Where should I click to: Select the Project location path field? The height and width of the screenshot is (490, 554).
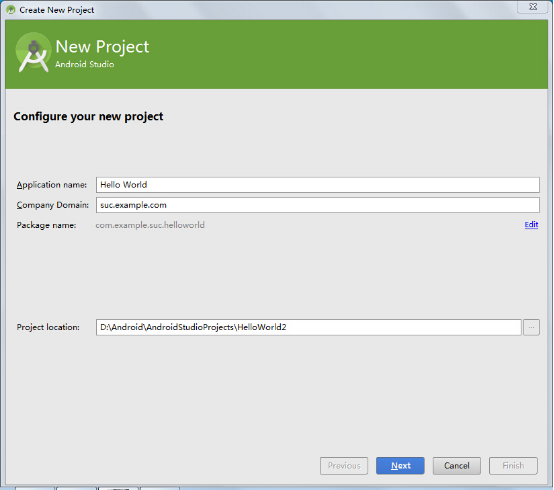point(308,327)
